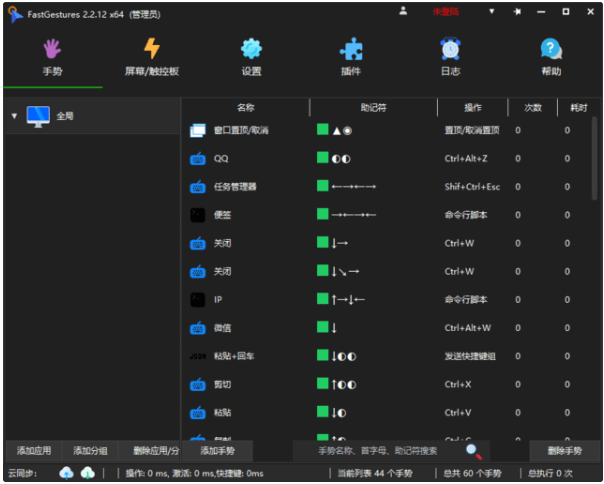Select the 窗口置顶/取消 gesture name
604x484 pixels.
241,130
